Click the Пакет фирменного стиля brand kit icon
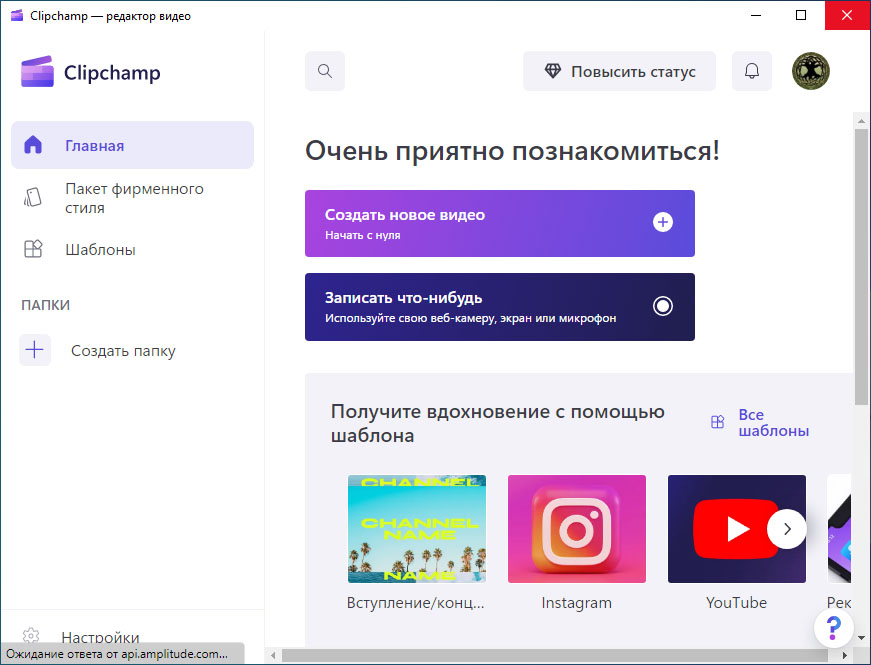The width and height of the screenshot is (871, 665). 33,197
